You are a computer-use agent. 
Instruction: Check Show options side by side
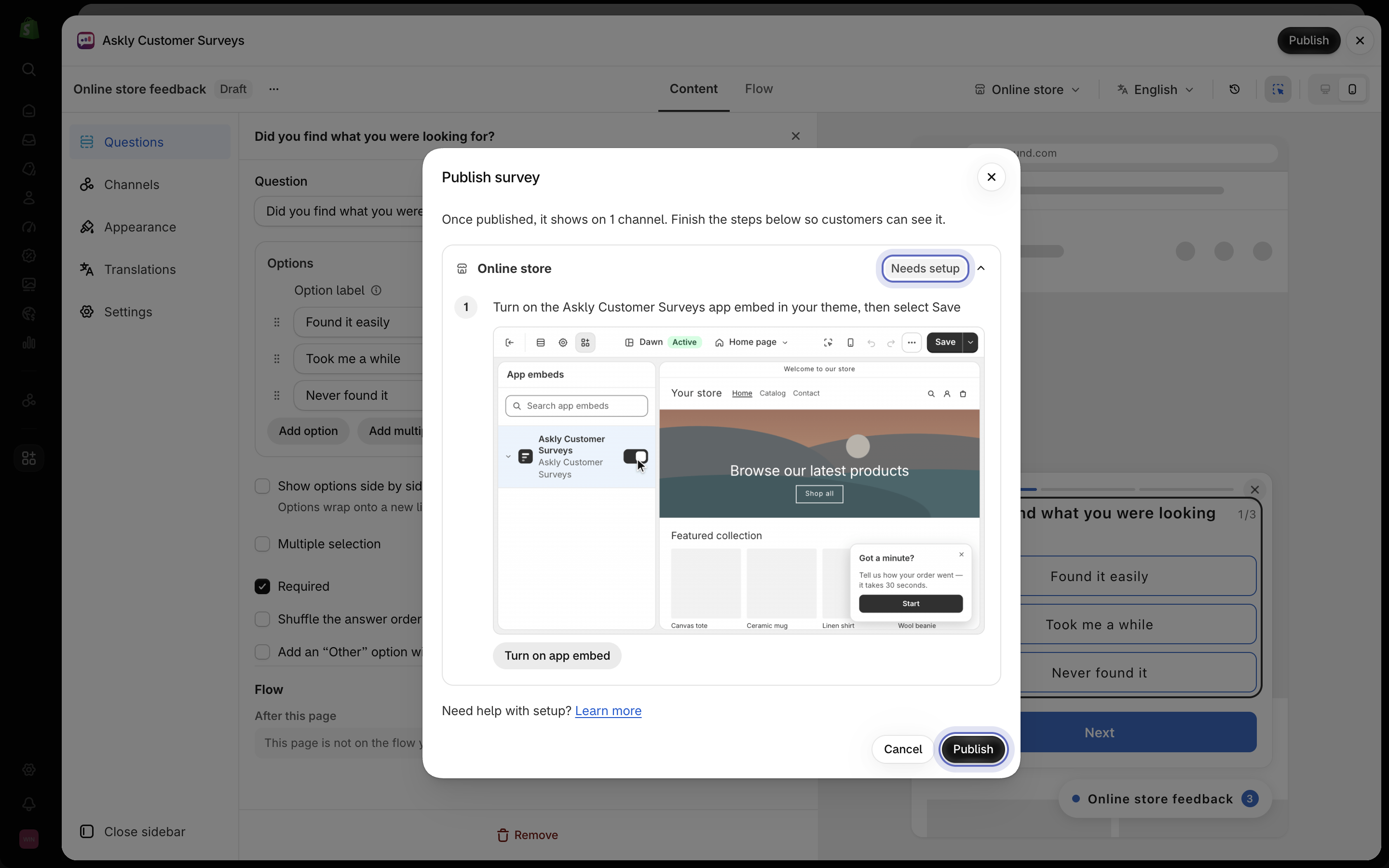coord(262,486)
